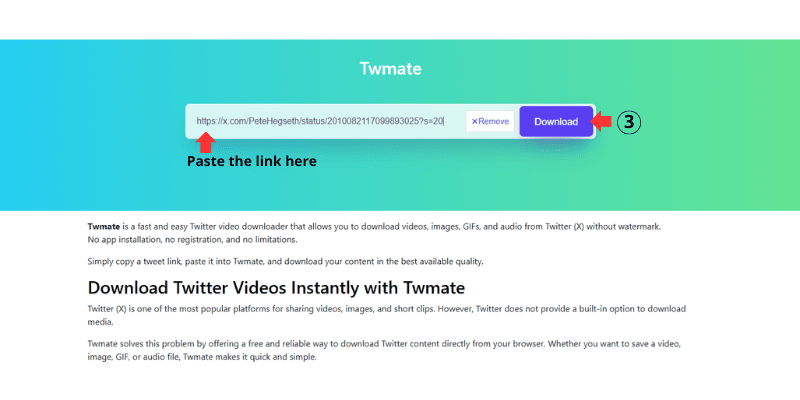Click the bold Twmate word in description
Image resolution: width=800 pixels, height=400 pixels.
coord(104,227)
